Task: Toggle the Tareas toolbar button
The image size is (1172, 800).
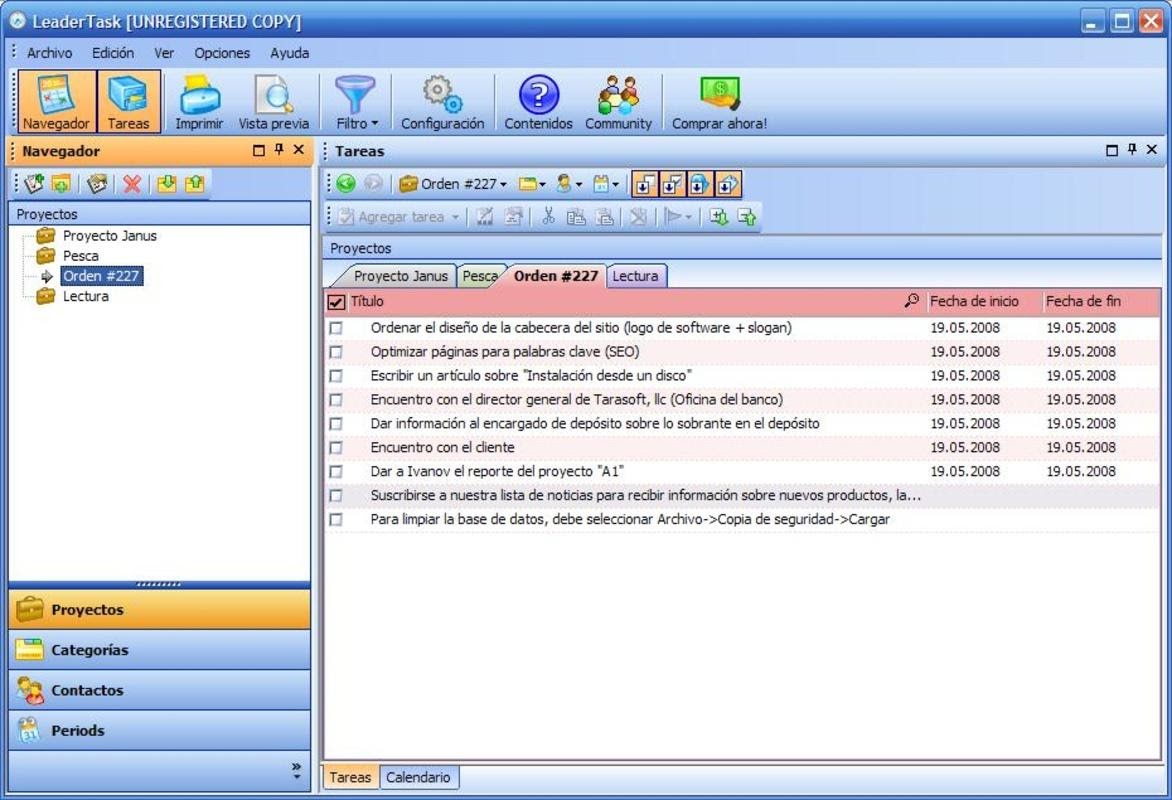Action: coord(129,102)
